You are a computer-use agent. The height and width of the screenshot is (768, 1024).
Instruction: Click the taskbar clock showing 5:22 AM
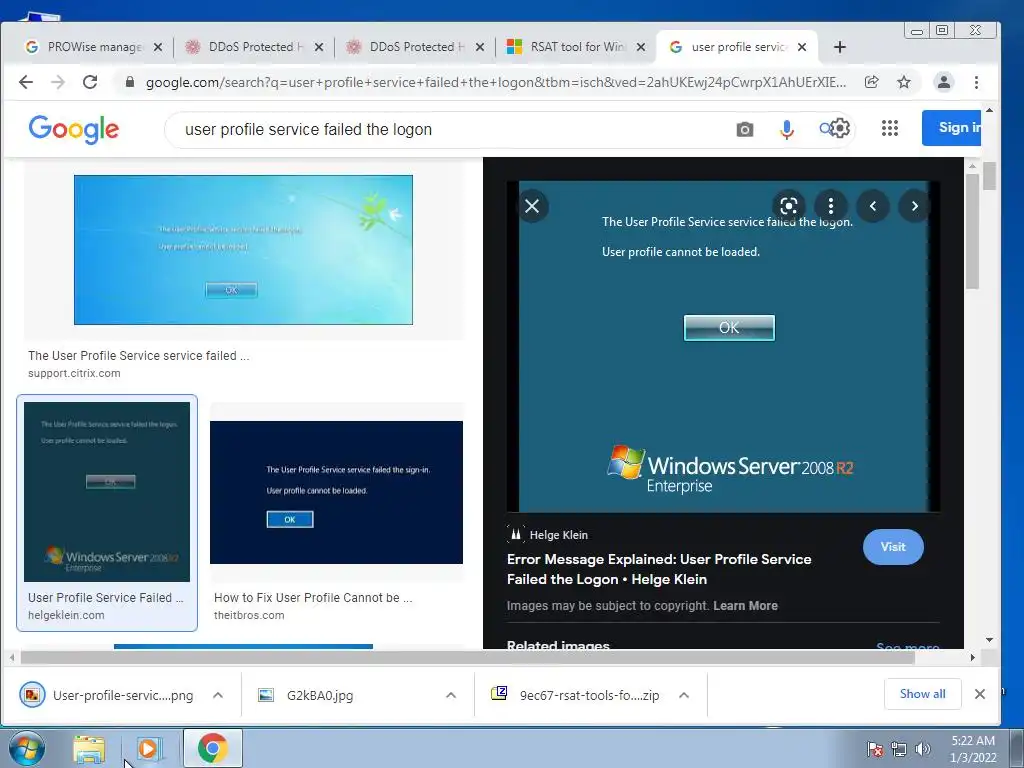(973, 749)
